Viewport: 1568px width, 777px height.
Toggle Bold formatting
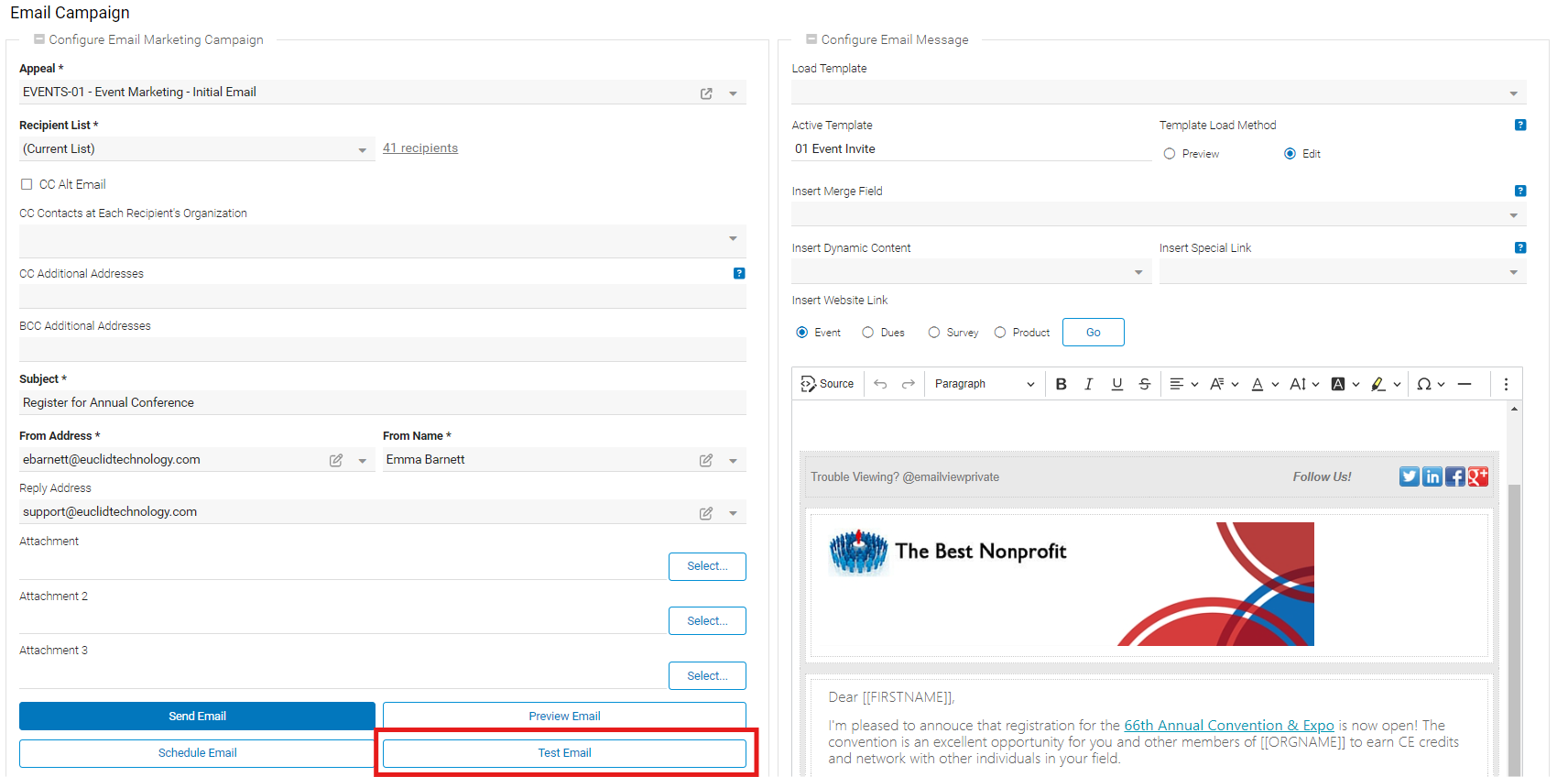1061,384
